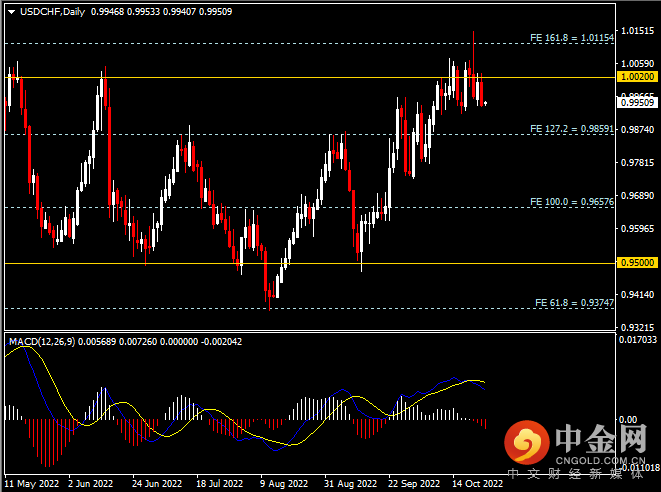Click the 0.96890 price axis value
The width and height of the screenshot is (661, 492).
(x=638, y=196)
